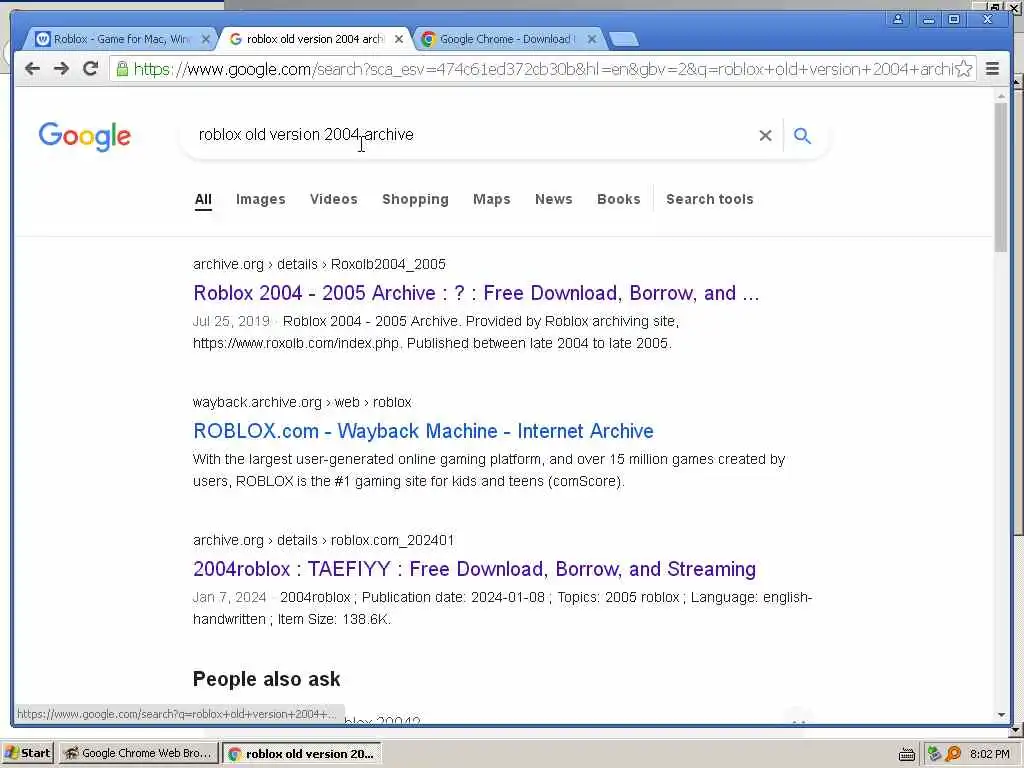Viewport: 1024px width, 768px height.
Task: Open 2004roblox : TAEFIYY result
Action: (x=474, y=569)
